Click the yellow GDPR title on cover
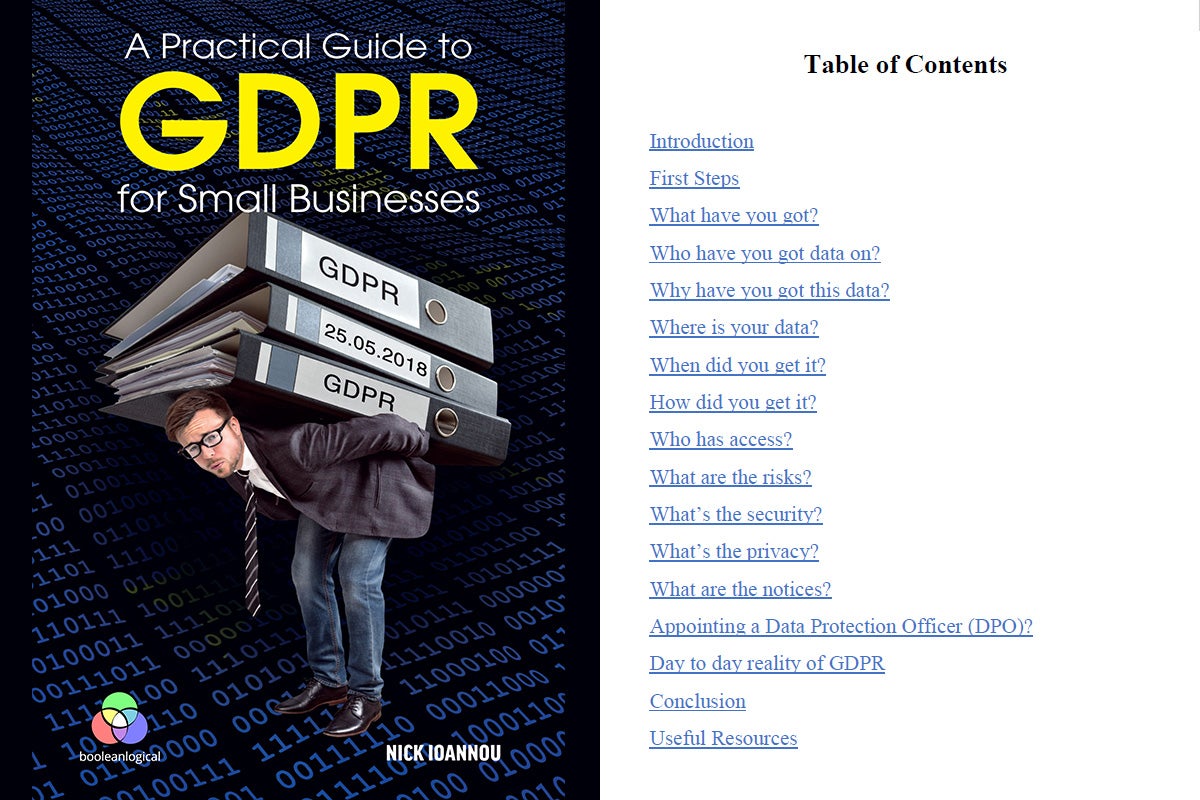Screen dimensions: 1200x800 pyautogui.click(x=298, y=122)
